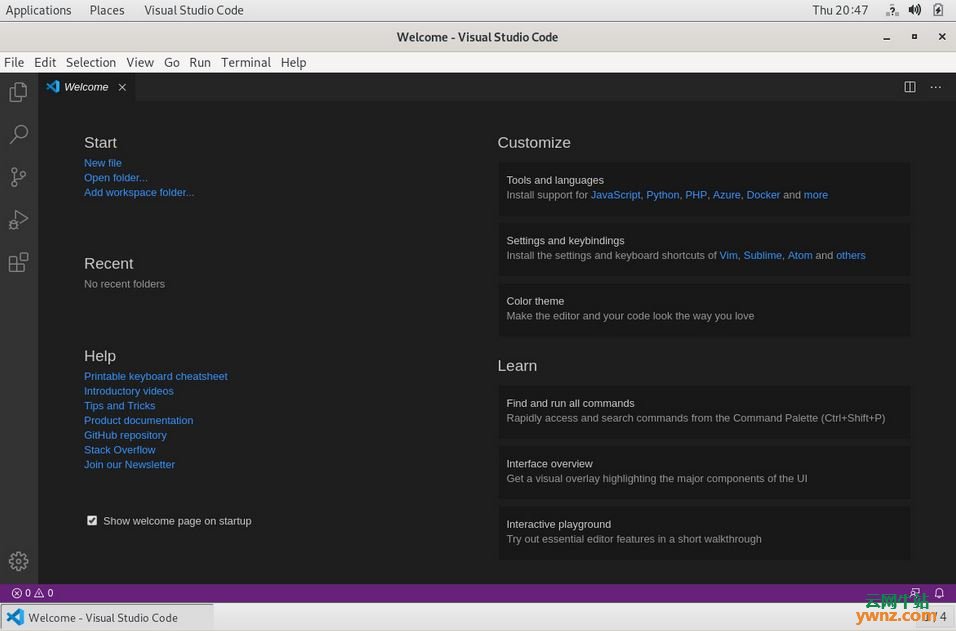Open Visual Studio Code app menu in panel
This screenshot has width=956, height=631.
194,10
